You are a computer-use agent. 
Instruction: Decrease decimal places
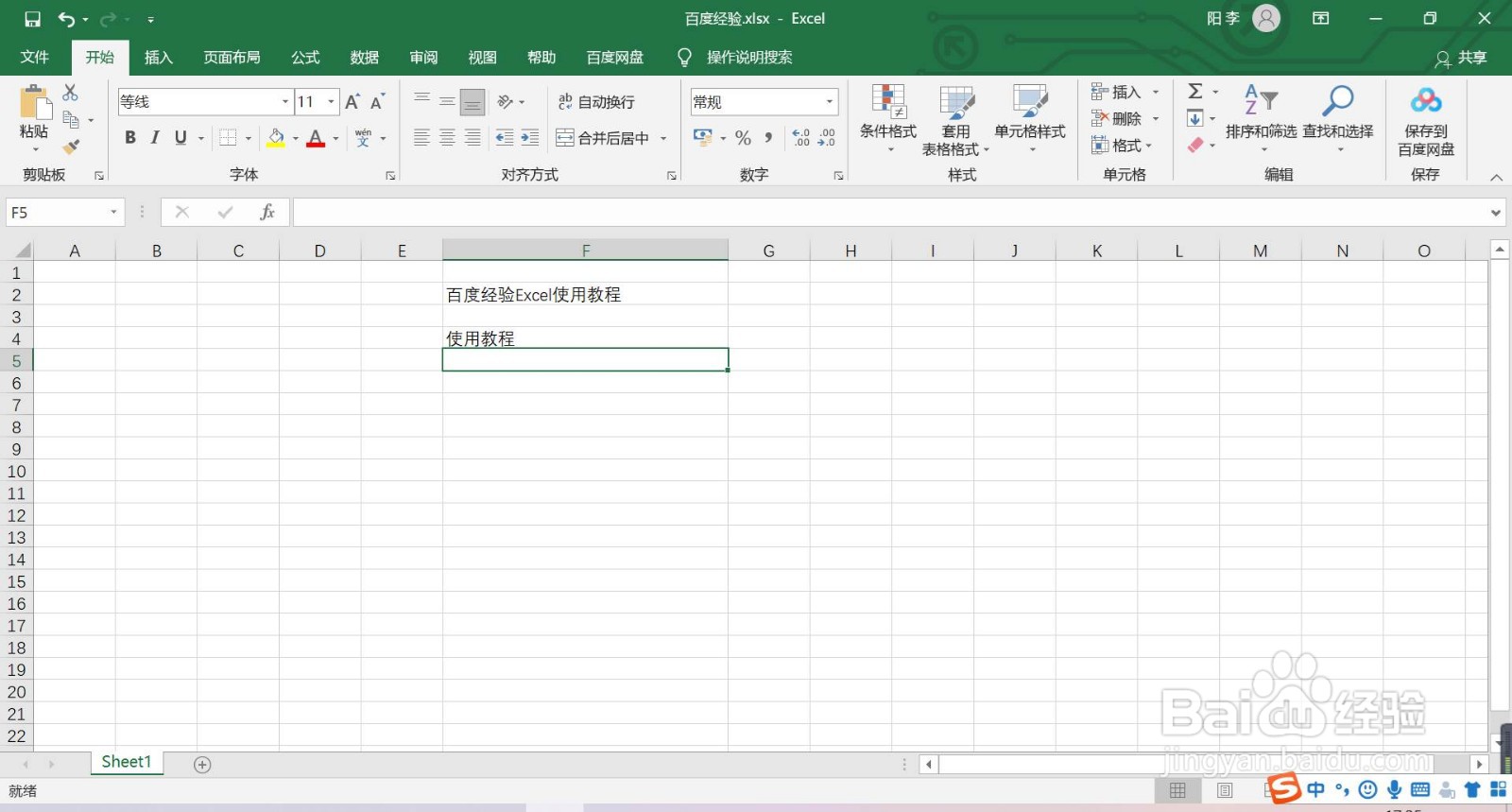(x=826, y=138)
